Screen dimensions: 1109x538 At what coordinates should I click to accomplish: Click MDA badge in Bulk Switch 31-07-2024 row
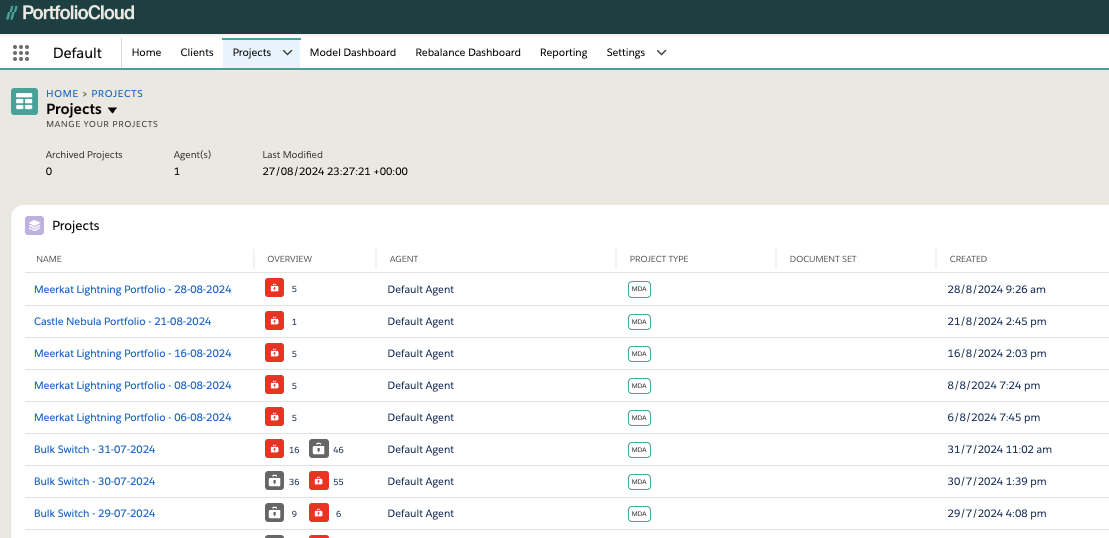(x=639, y=450)
